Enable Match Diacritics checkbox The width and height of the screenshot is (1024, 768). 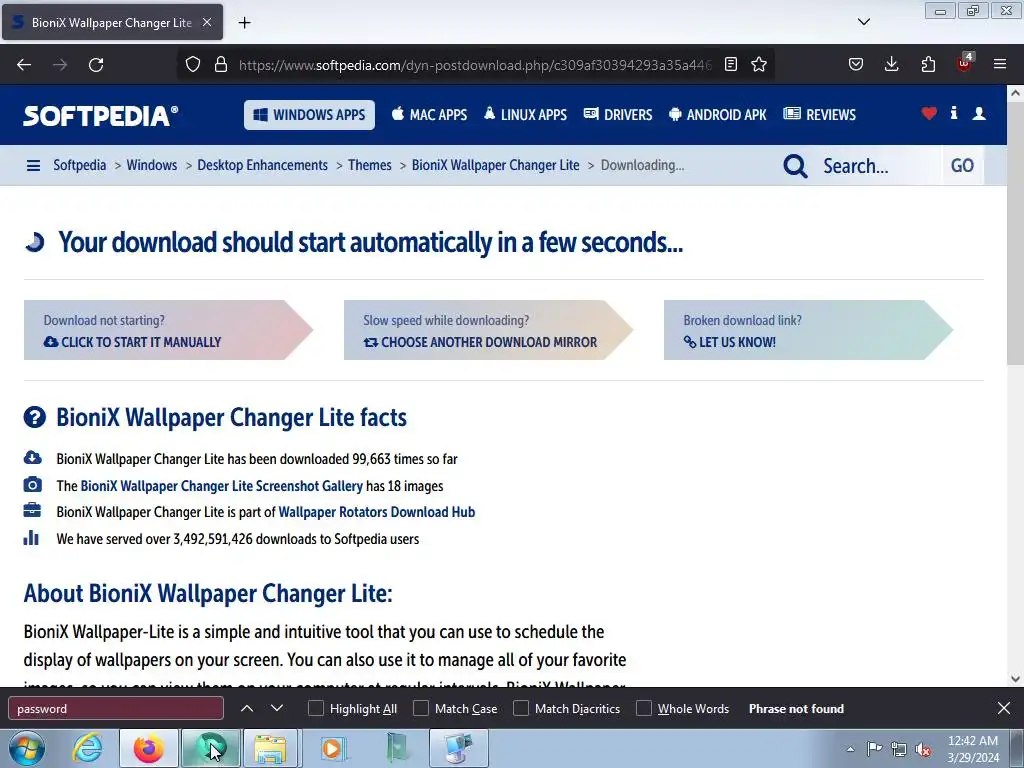pos(520,709)
